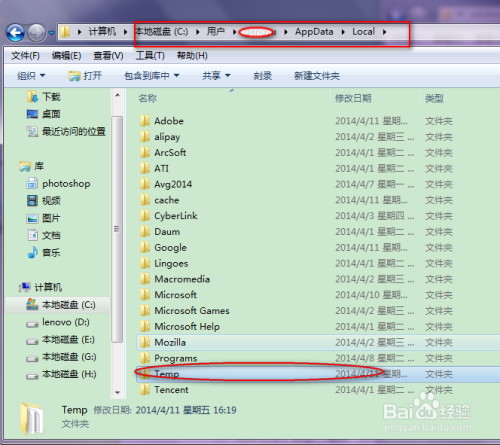Click the cache folder icon
Screen dimensions: 500x445
[145, 200]
